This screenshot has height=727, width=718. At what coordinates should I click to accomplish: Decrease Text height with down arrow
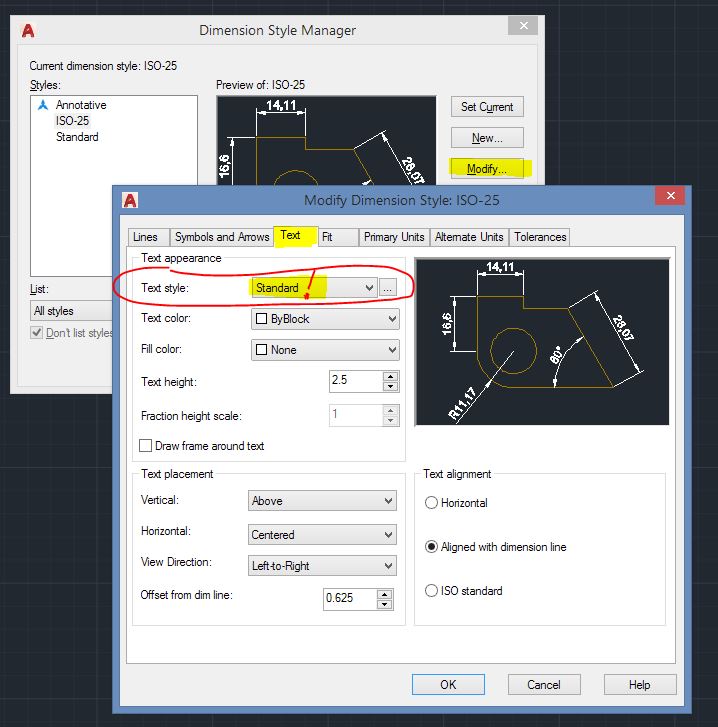pos(391,387)
